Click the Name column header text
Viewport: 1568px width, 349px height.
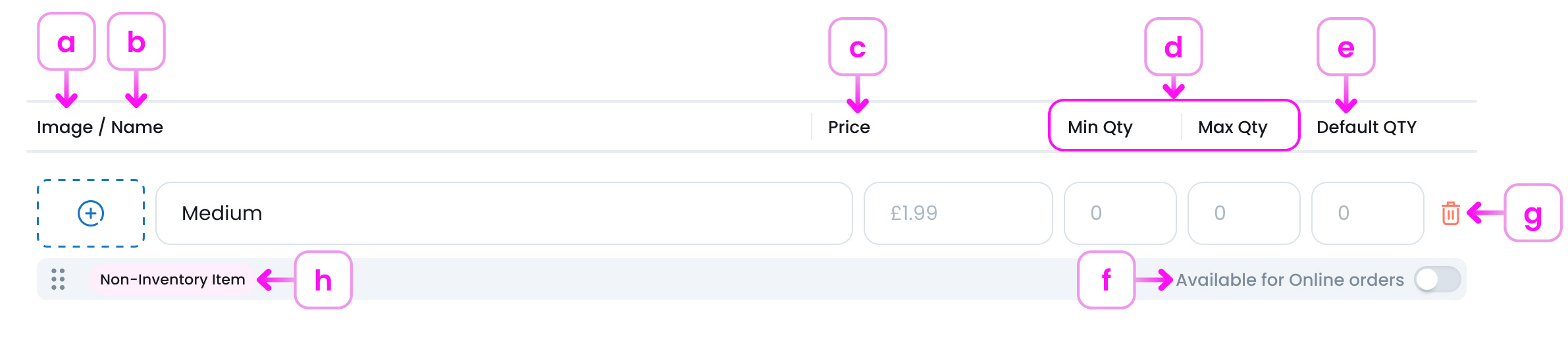click(x=137, y=127)
